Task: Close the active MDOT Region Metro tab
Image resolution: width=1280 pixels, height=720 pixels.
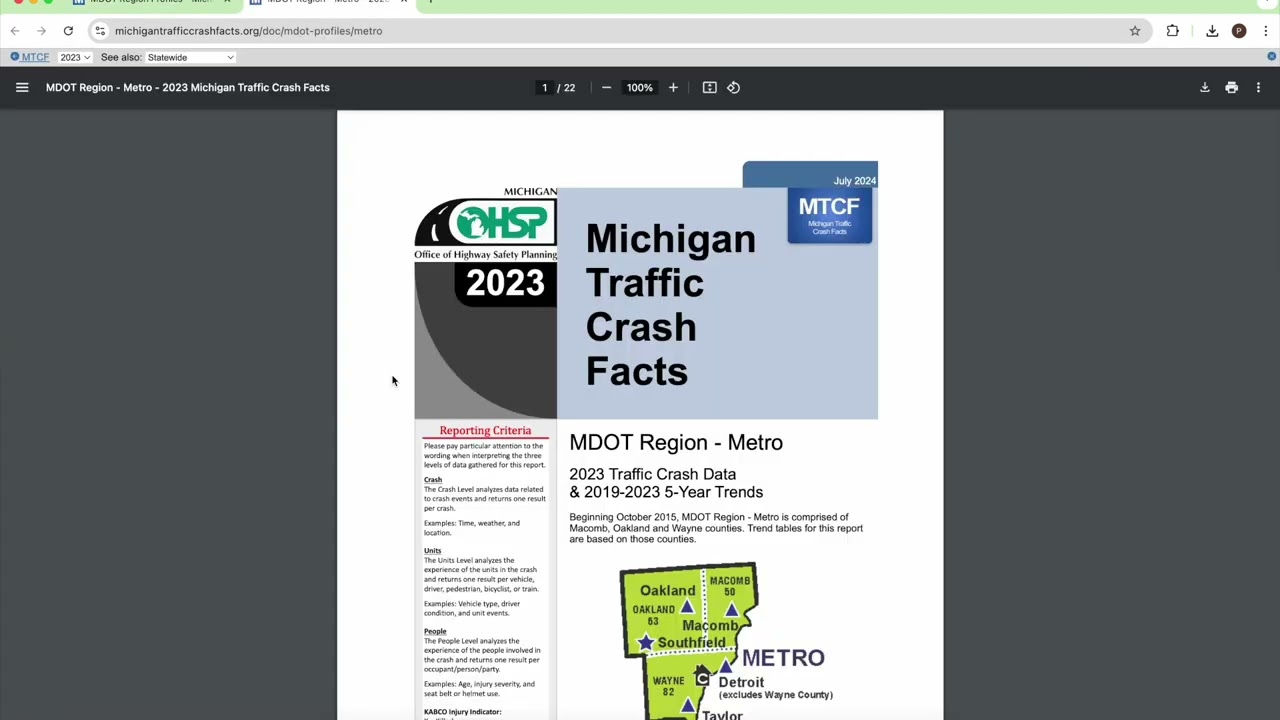Action: click(404, 2)
